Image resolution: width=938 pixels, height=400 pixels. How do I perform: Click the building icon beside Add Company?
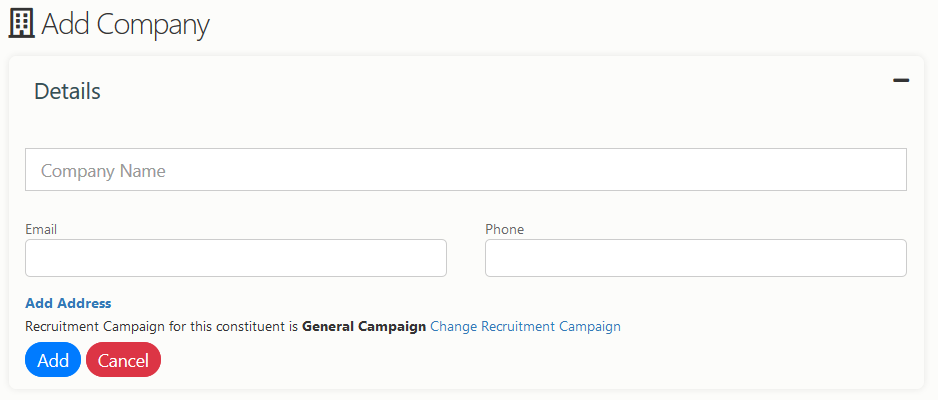(x=22, y=25)
